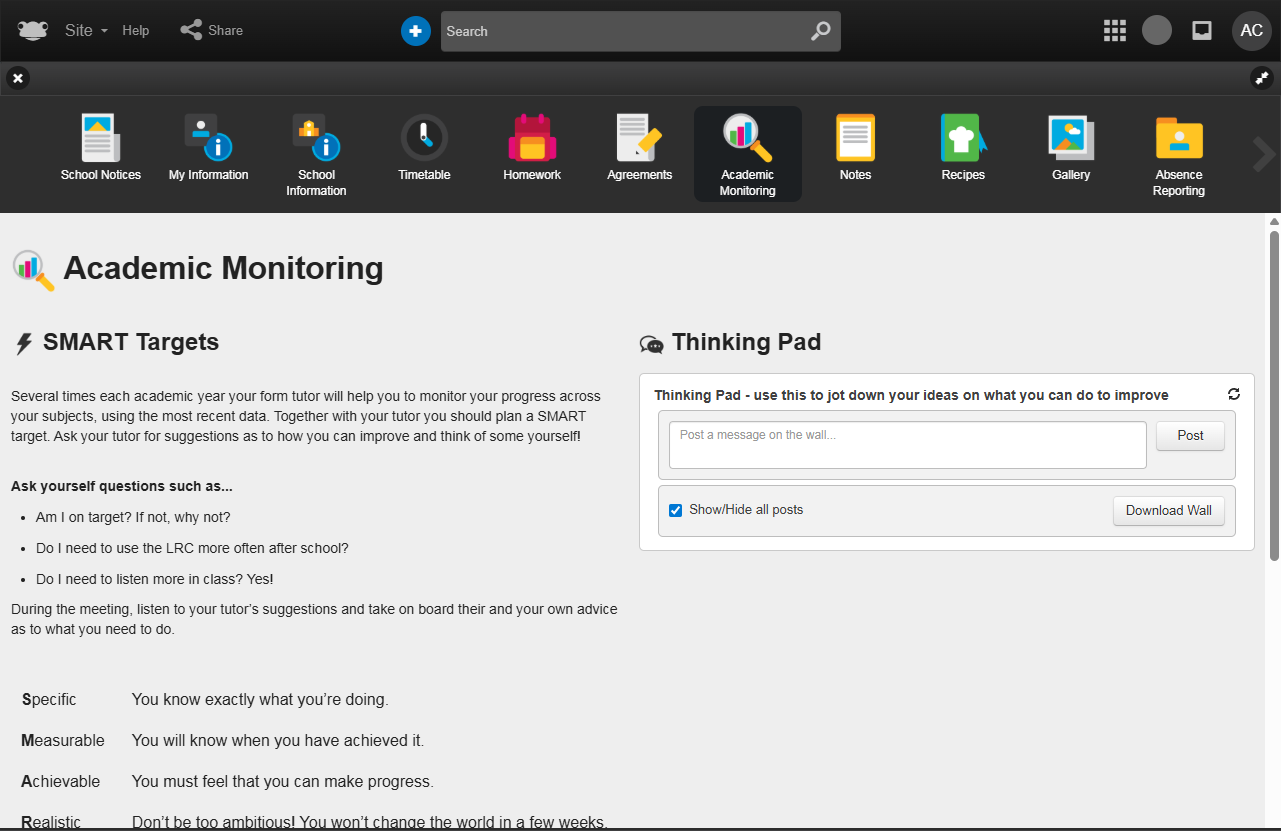Click the Post a message text field
The image size is (1281, 831).
coord(907,445)
